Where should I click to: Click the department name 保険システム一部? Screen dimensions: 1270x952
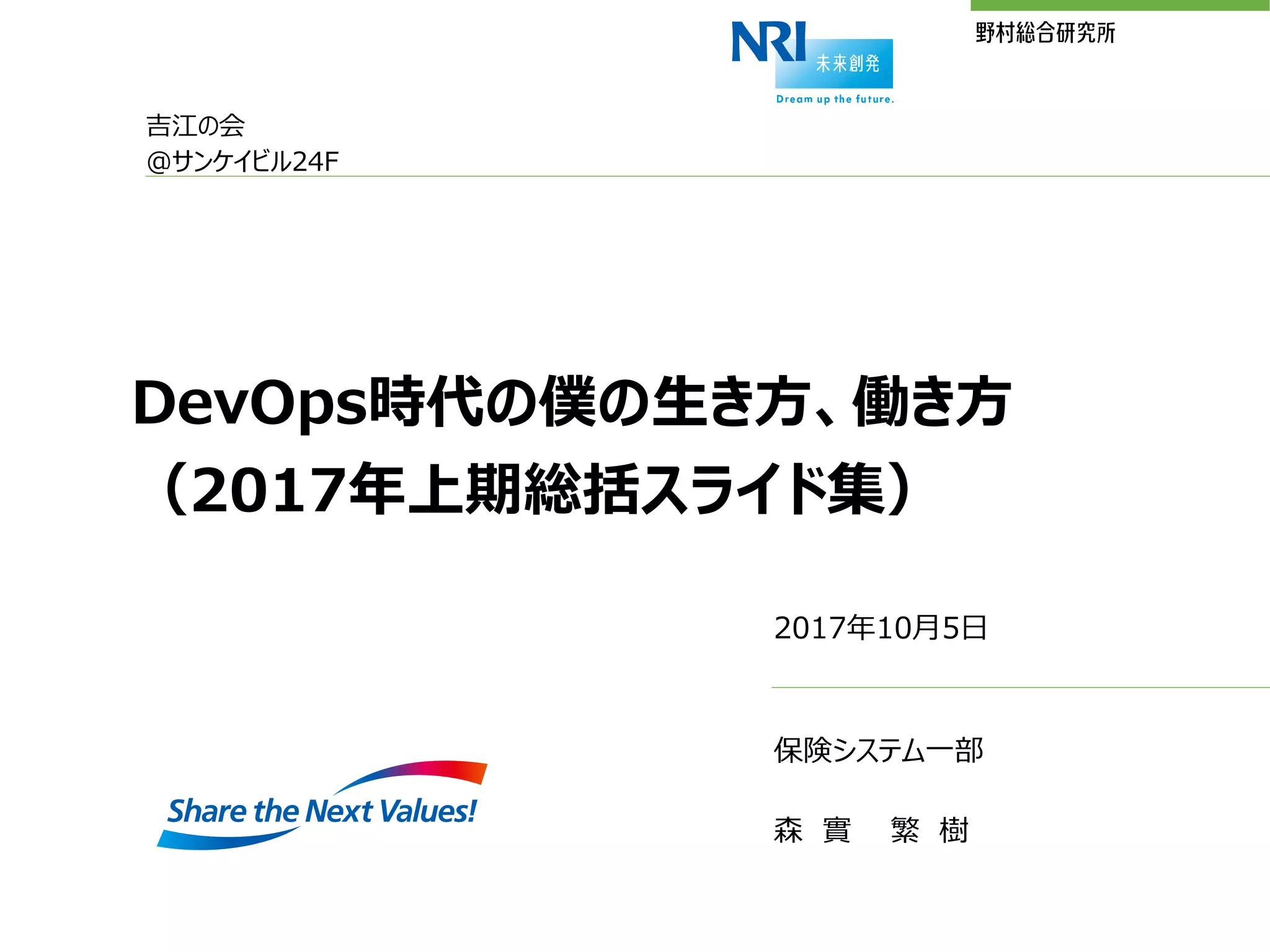click(x=878, y=750)
